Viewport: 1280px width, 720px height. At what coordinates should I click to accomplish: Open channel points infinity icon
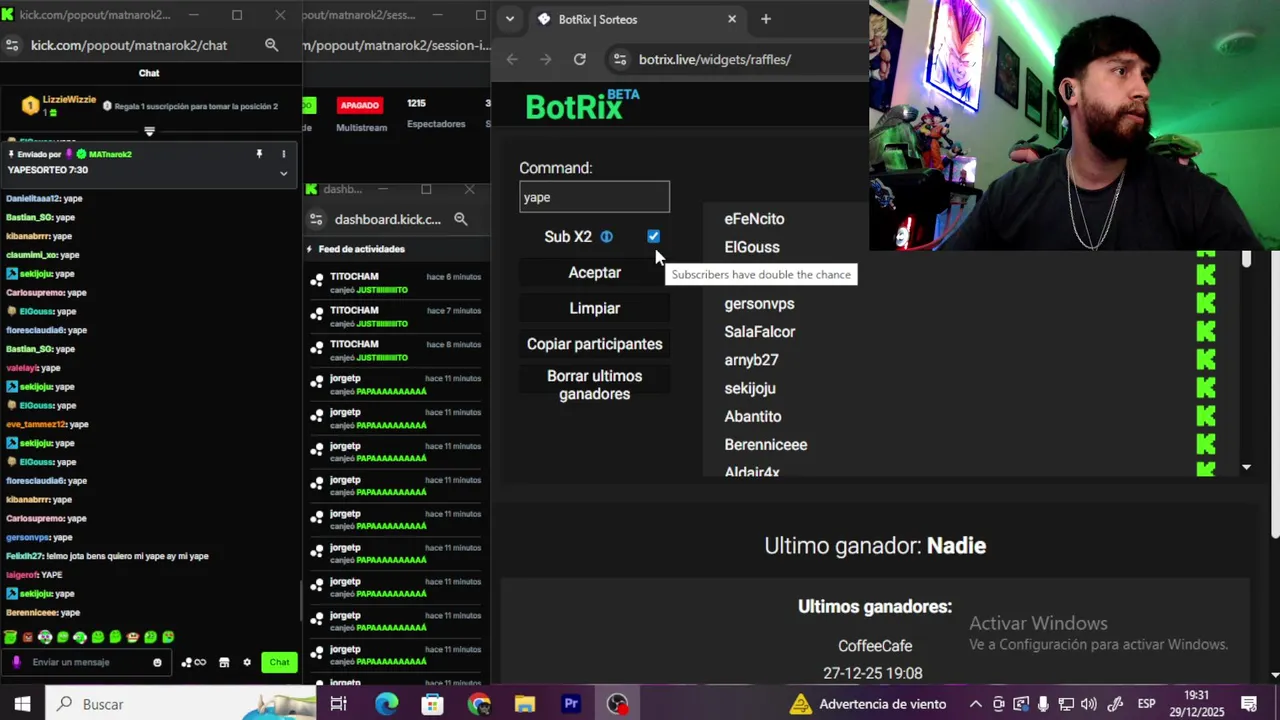coord(193,662)
